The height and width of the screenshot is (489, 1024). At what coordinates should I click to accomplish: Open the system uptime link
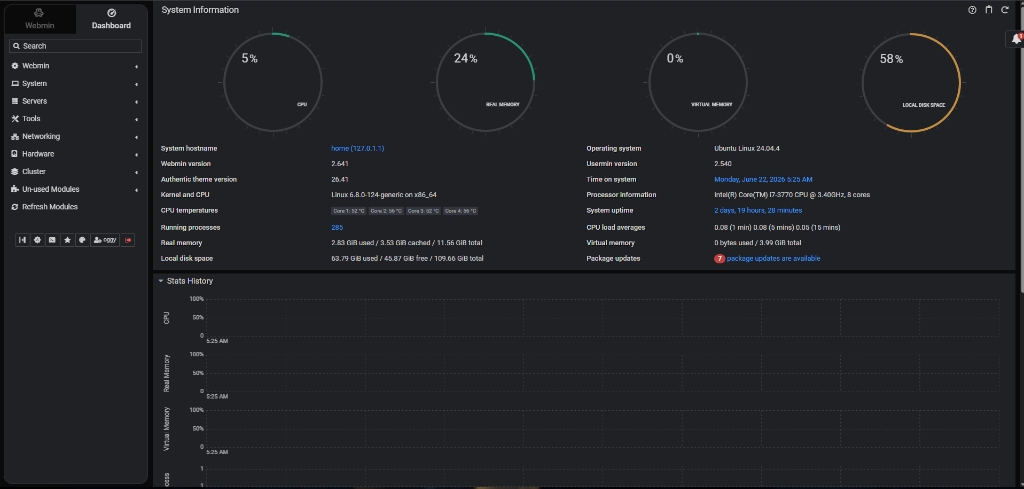758,210
